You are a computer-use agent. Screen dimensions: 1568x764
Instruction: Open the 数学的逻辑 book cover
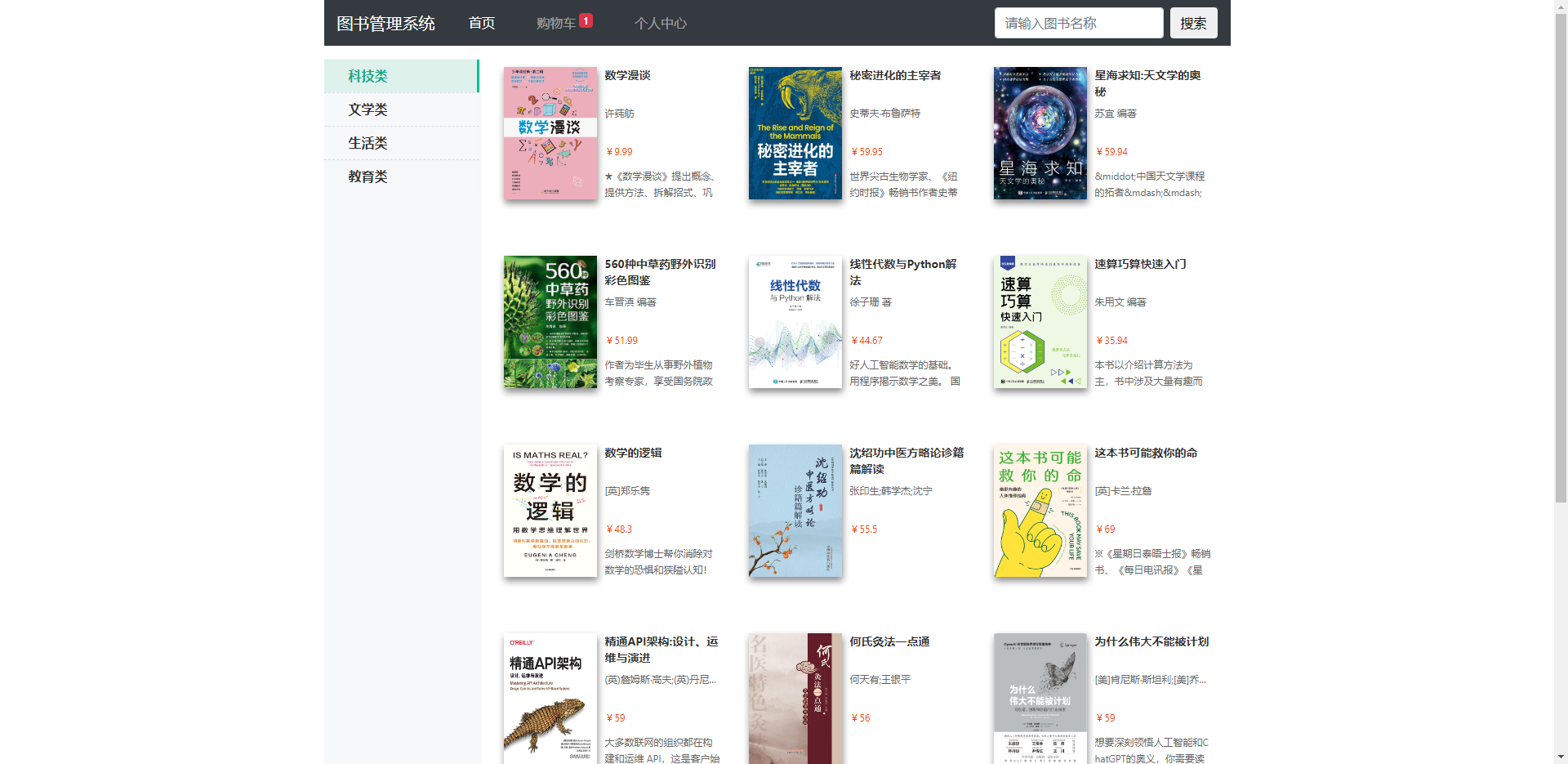[550, 511]
